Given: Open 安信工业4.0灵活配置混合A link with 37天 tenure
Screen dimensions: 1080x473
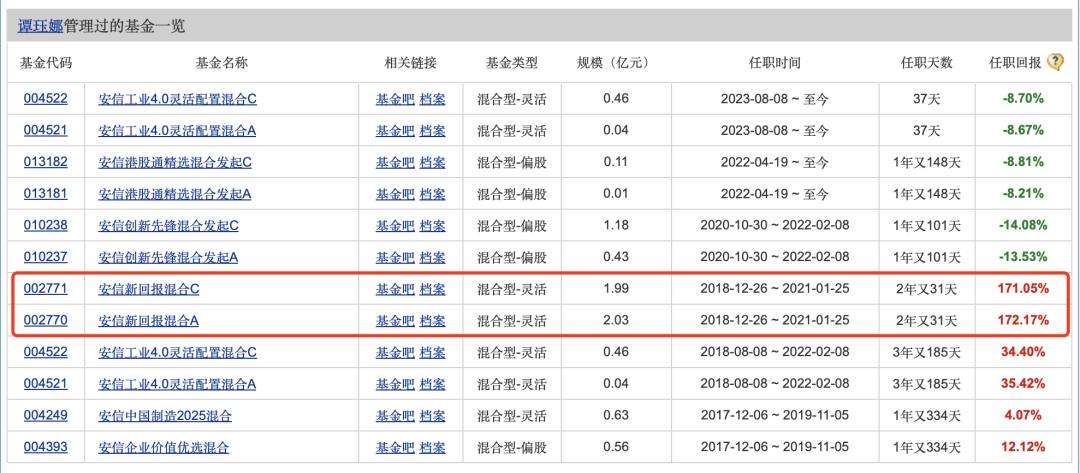Looking at the screenshot, I should click(177, 130).
